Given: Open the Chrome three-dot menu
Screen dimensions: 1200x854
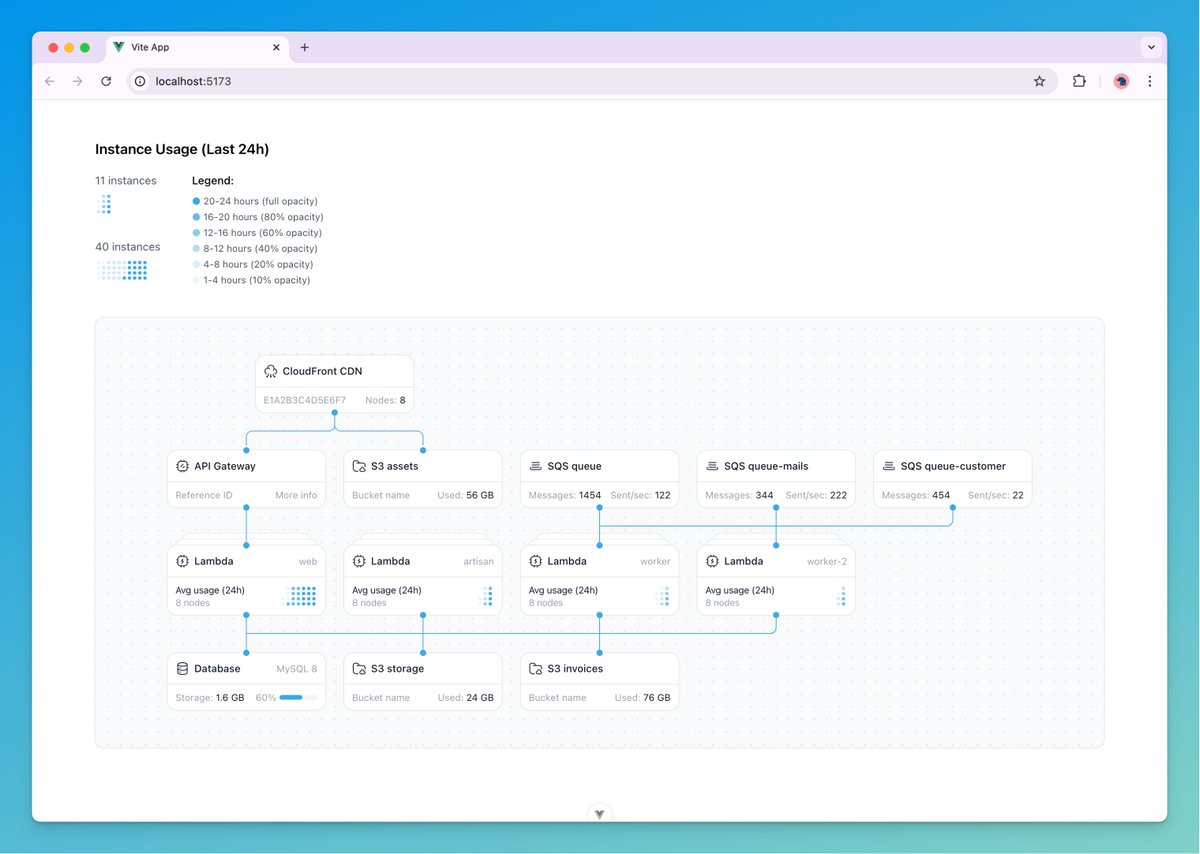Looking at the screenshot, I should coord(1149,81).
